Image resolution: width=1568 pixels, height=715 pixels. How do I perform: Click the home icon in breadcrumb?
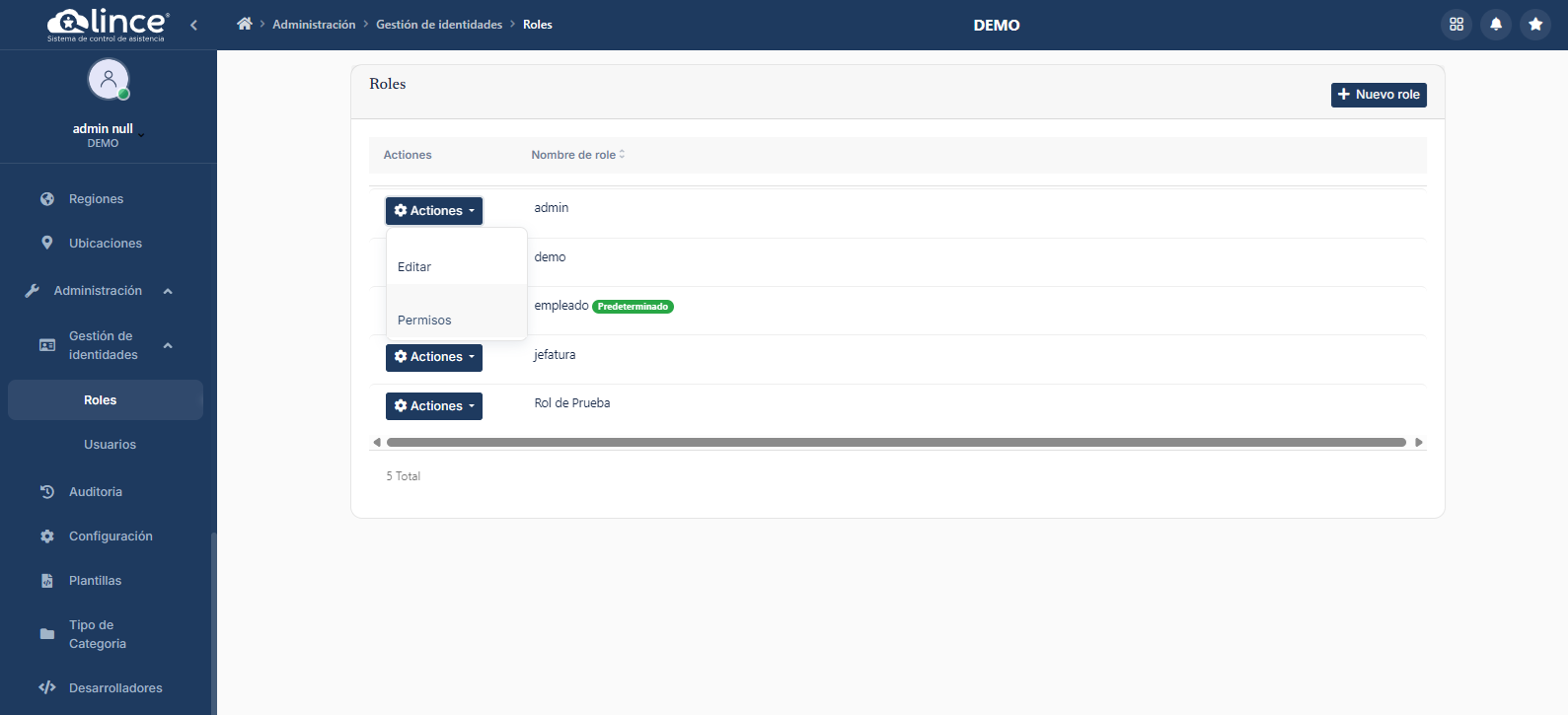(x=245, y=24)
